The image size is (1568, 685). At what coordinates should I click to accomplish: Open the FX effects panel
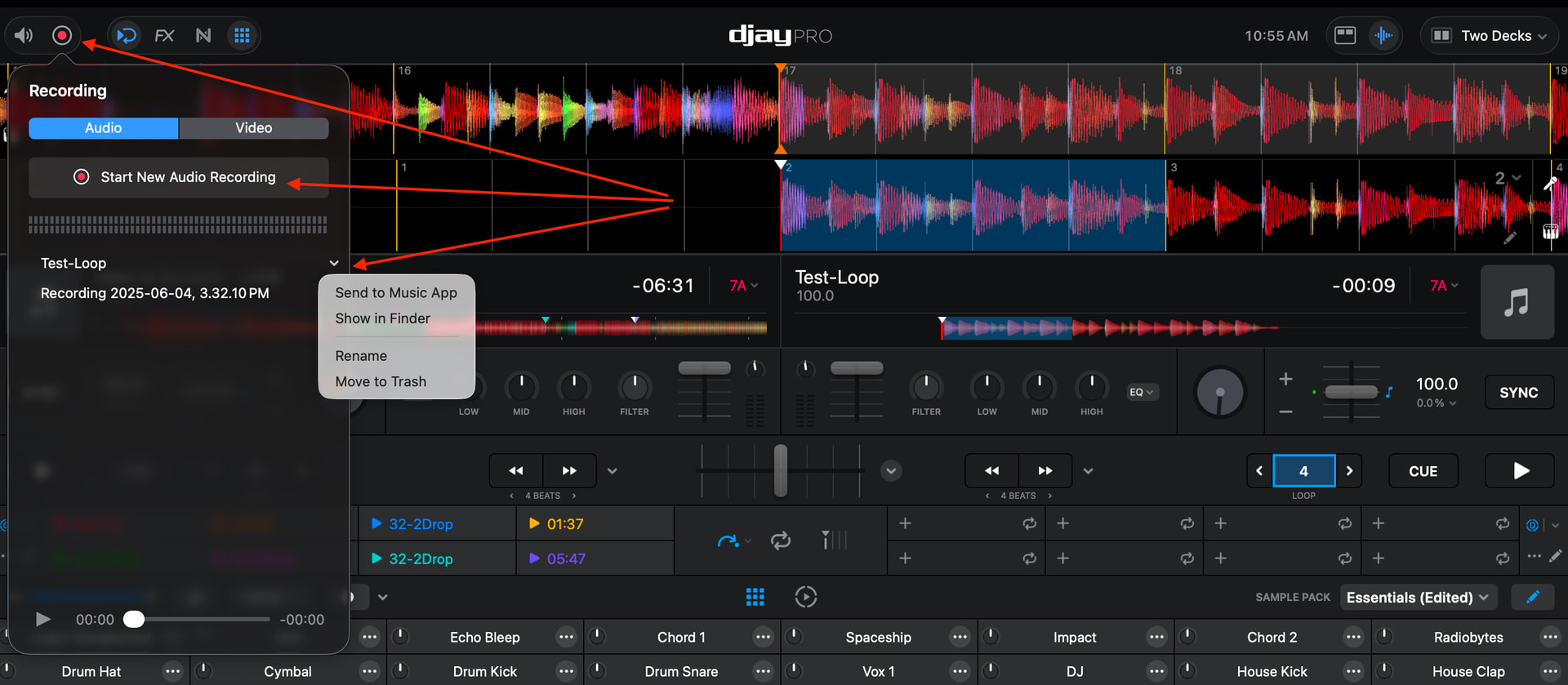(x=164, y=35)
